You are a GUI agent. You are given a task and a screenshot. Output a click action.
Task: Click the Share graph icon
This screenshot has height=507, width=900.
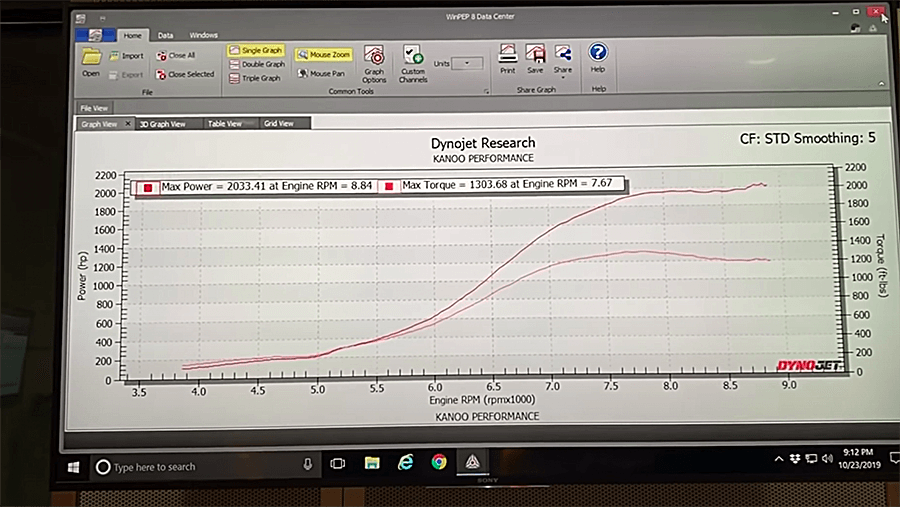pos(562,54)
